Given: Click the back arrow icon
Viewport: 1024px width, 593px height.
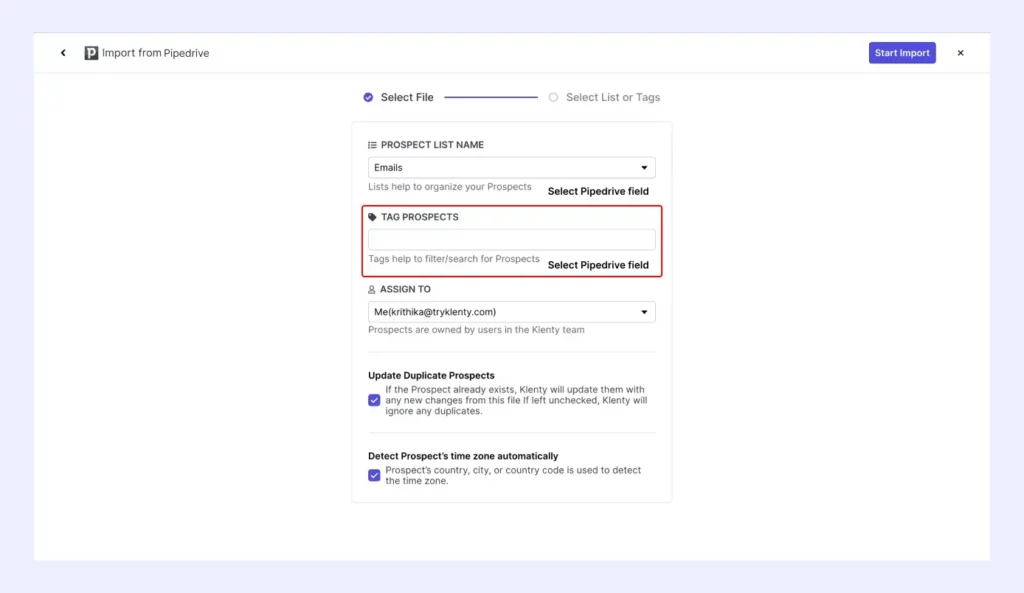Looking at the screenshot, I should [63, 53].
